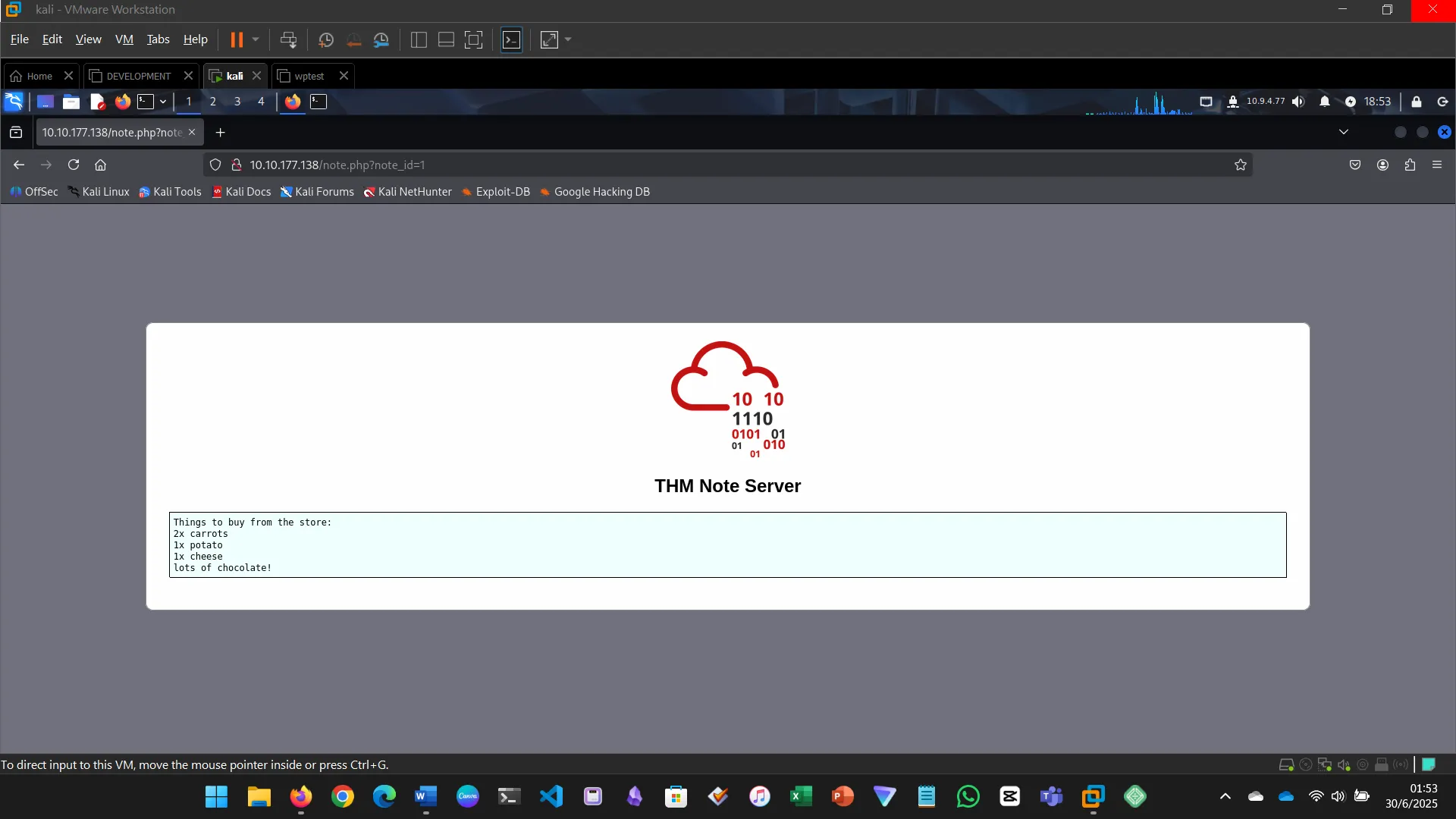Viewport: 1456px width, 819px height.
Task: Enter VMware full screen mode
Action: (473, 39)
